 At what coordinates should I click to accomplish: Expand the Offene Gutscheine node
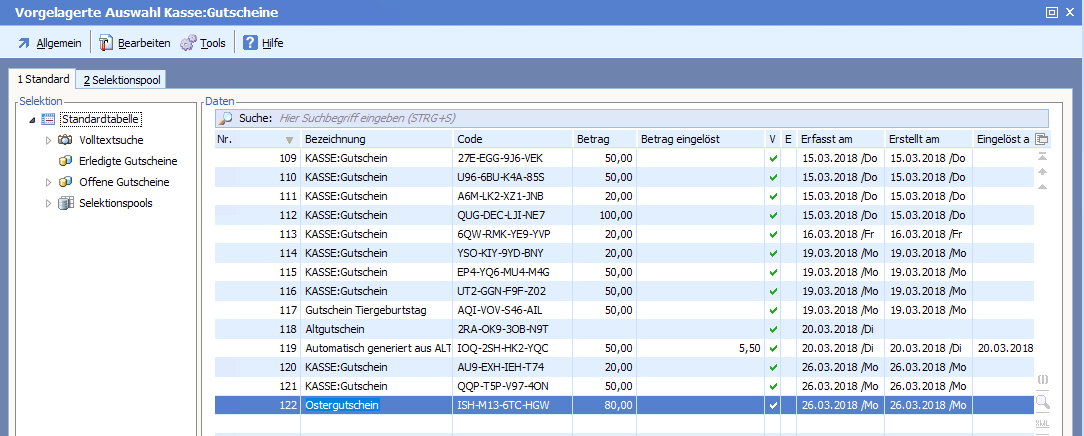(x=48, y=182)
